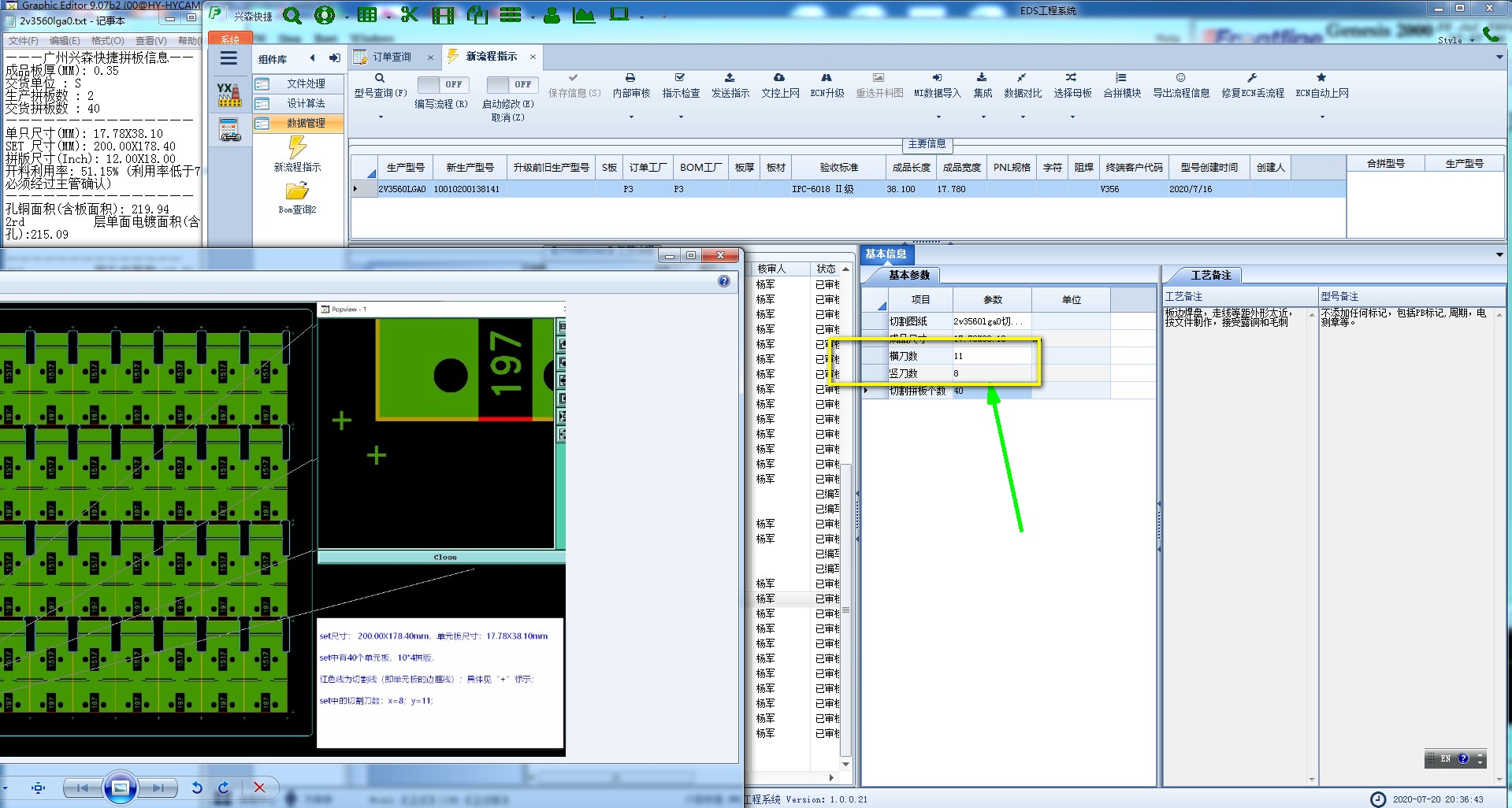Click the green magnifier search icon
The width and height of the screenshot is (1512, 808).
click(292, 15)
